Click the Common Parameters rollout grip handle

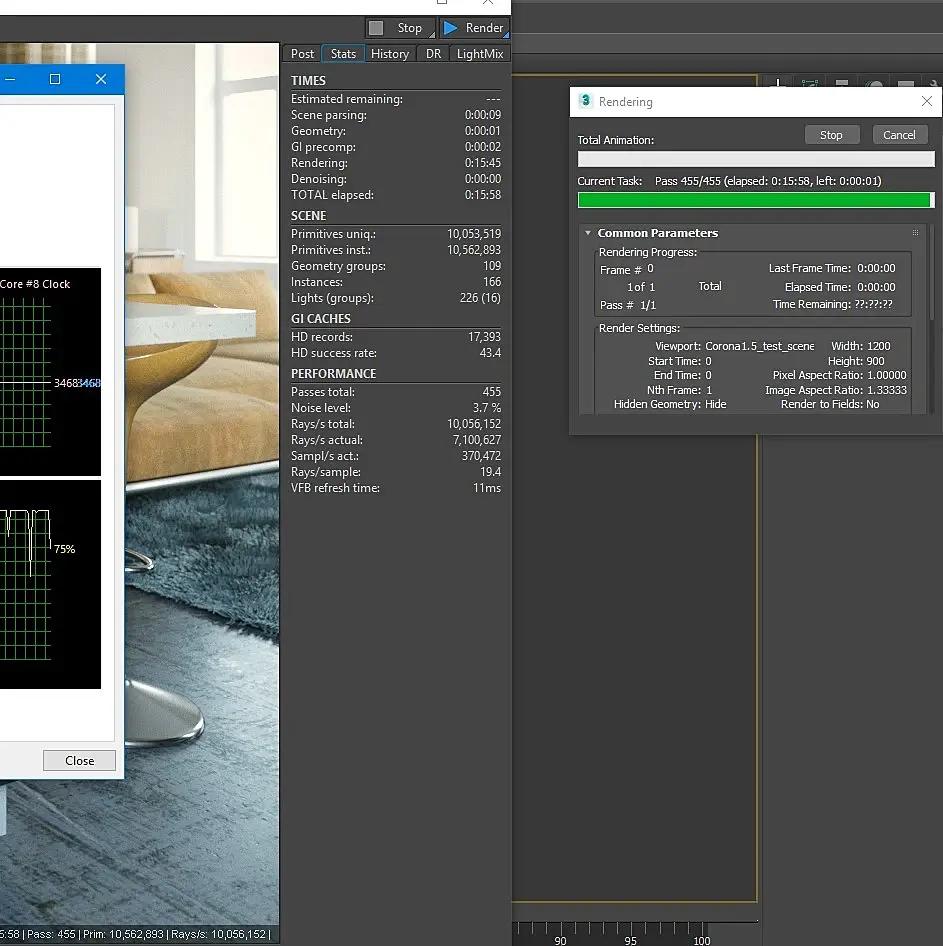point(915,233)
